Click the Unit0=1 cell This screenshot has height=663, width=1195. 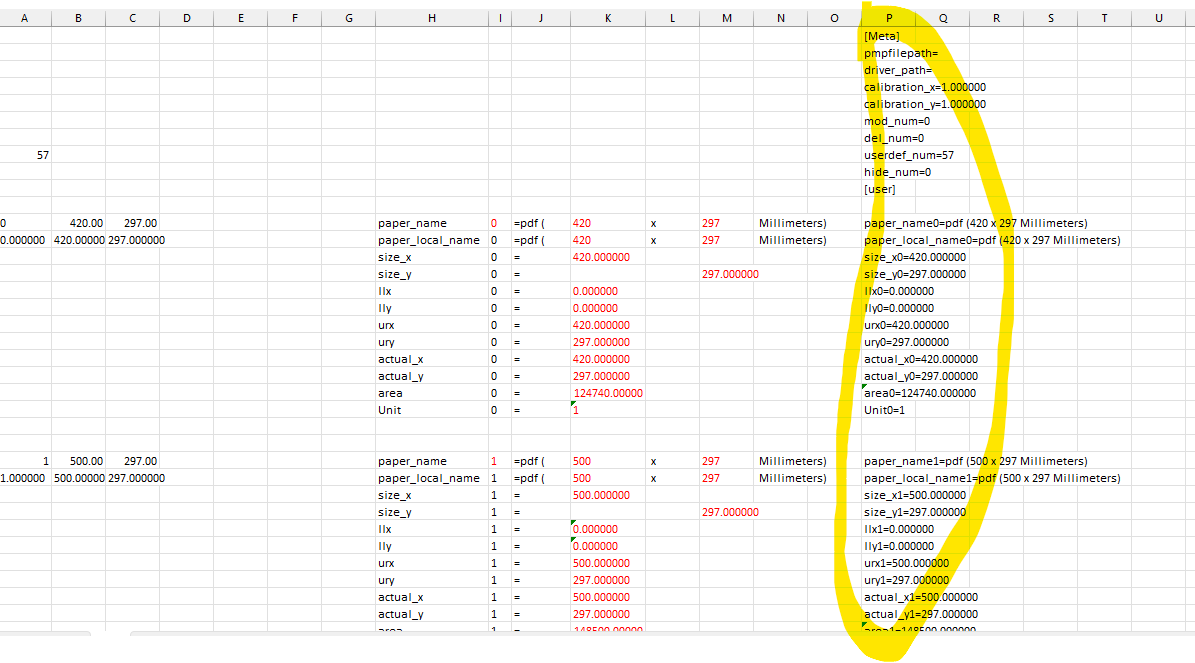886,410
